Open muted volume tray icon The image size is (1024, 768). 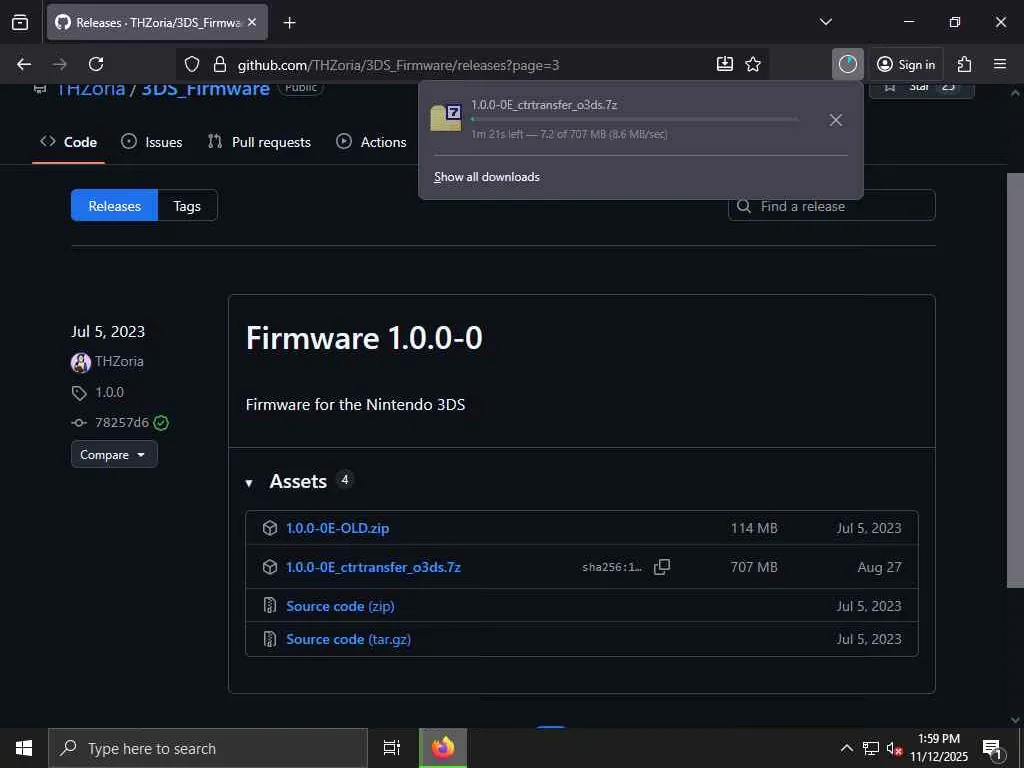tap(894, 748)
